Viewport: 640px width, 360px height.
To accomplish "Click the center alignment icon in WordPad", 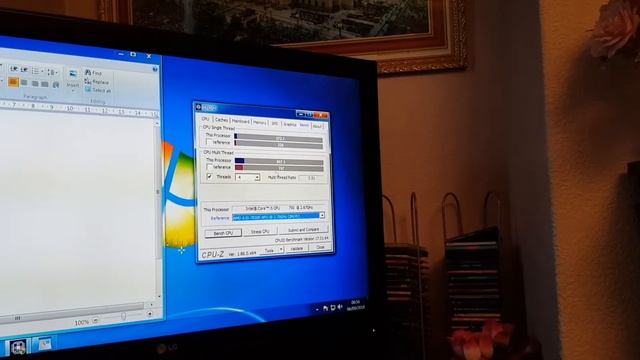I will pyautogui.click(x=24, y=83).
